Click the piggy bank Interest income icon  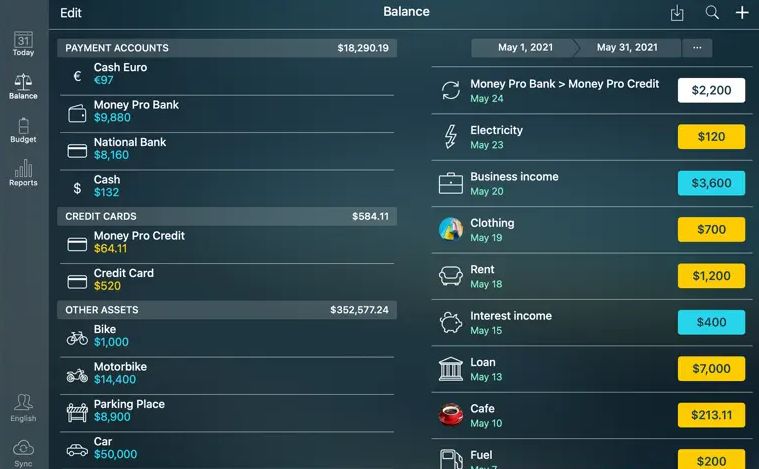[x=451, y=322]
